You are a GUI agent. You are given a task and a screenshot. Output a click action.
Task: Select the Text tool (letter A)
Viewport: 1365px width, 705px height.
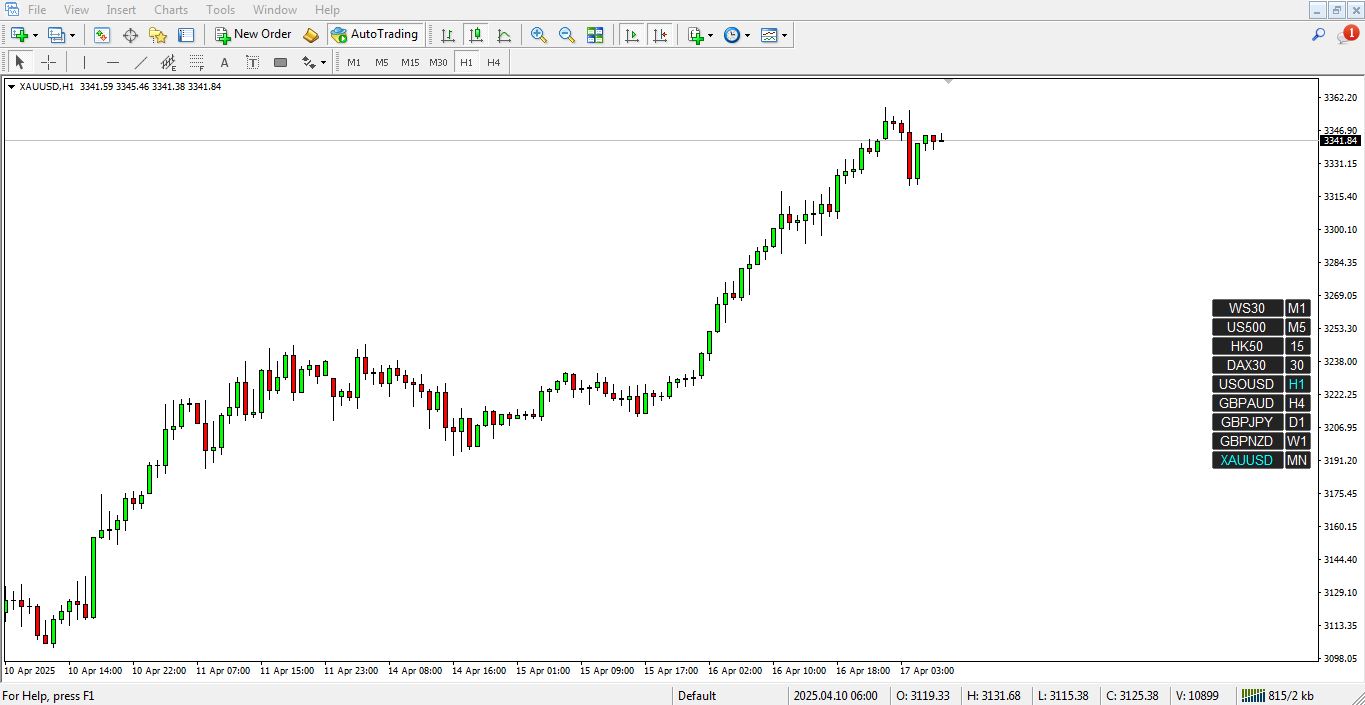pyautogui.click(x=225, y=62)
